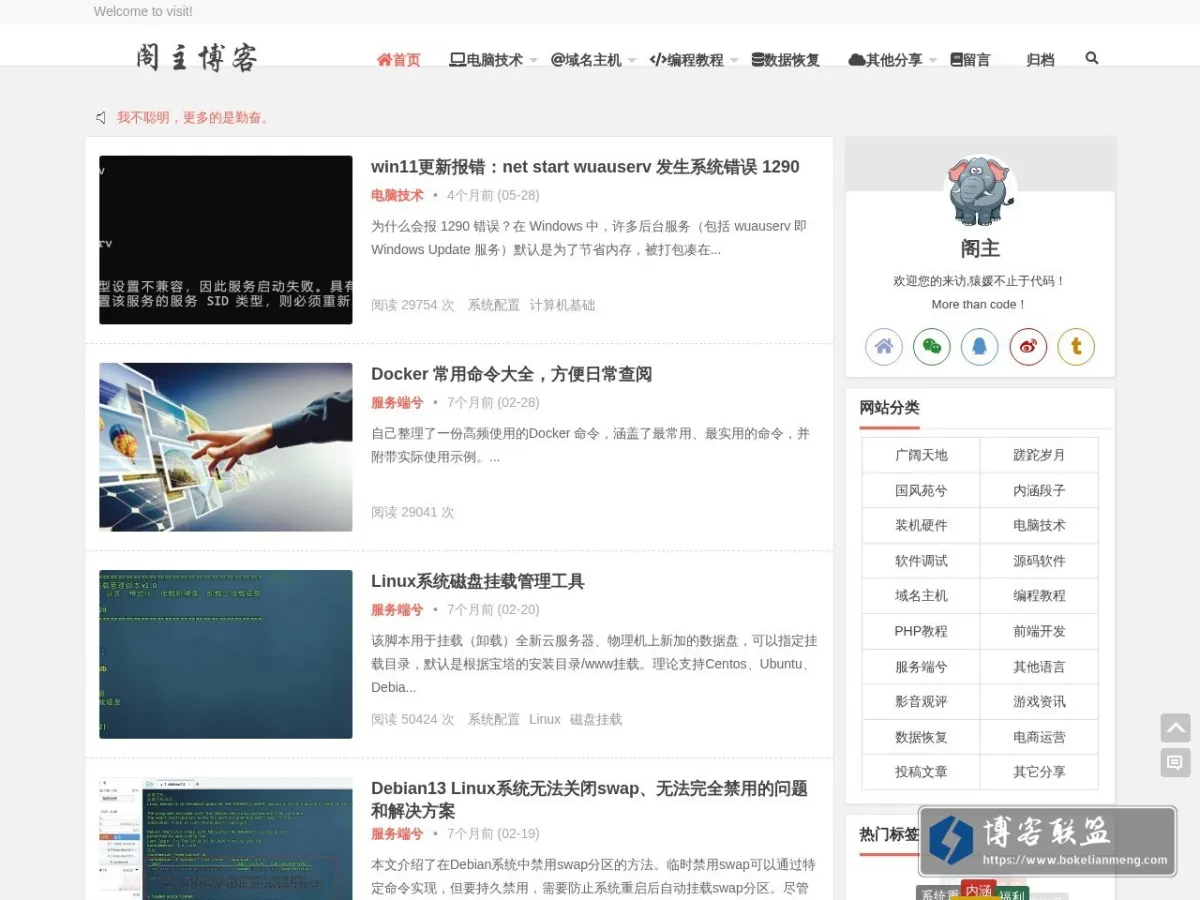The image size is (1200, 900).
Task: Click the 内涵 red hot tag
Action: 979,890
